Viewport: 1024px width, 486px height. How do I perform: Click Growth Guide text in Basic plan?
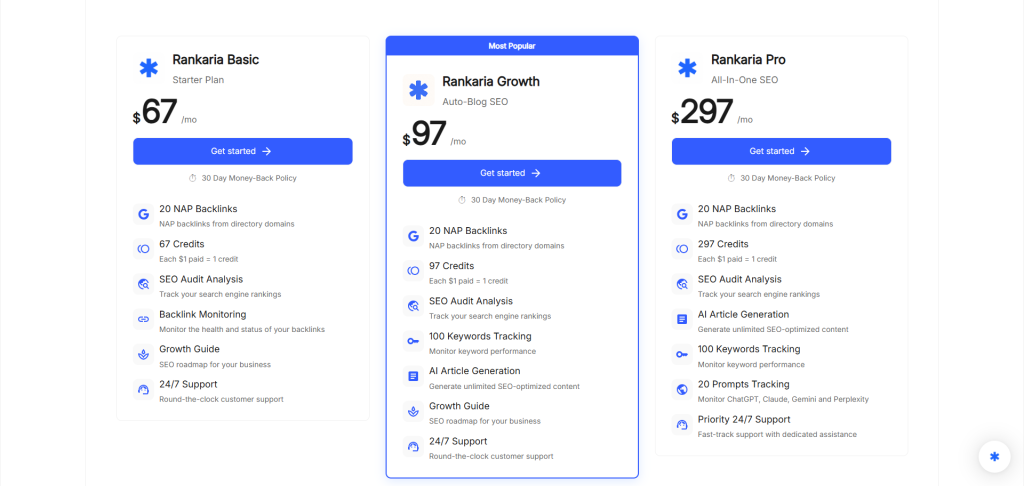click(x=189, y=349)
